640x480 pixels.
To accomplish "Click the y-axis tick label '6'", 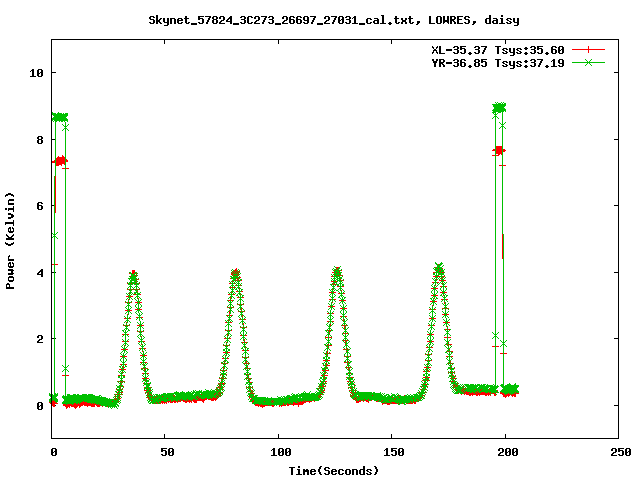I will pos(40,206).
